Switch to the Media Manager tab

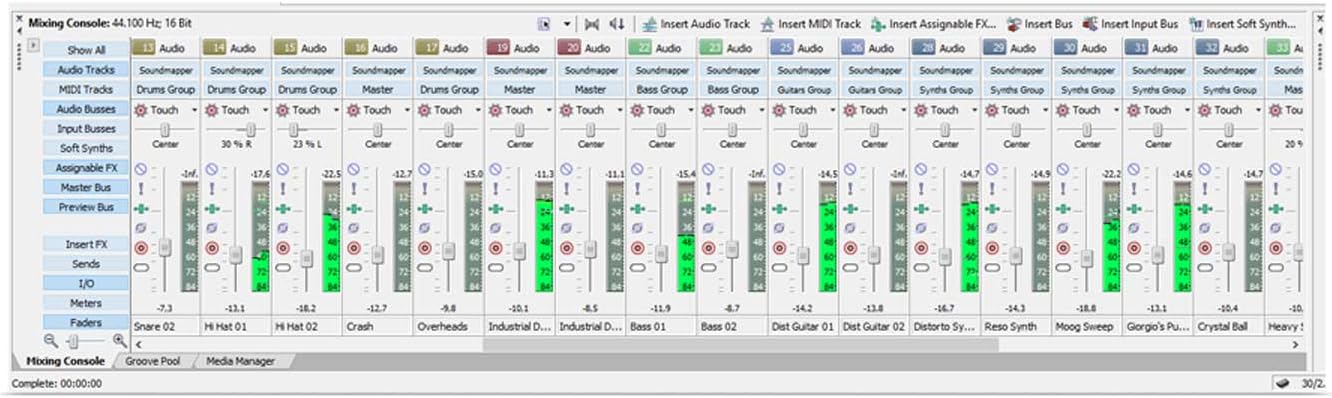click(240, 361)
